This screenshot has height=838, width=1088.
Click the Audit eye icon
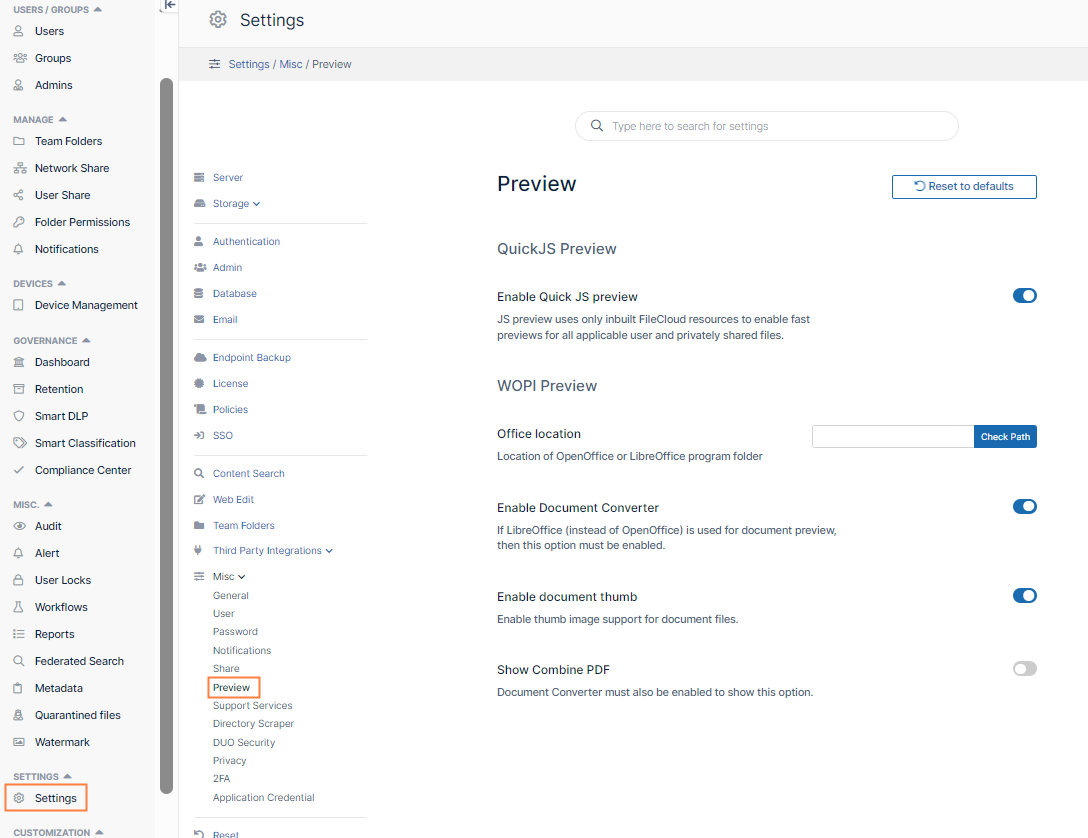click(18, 526)
